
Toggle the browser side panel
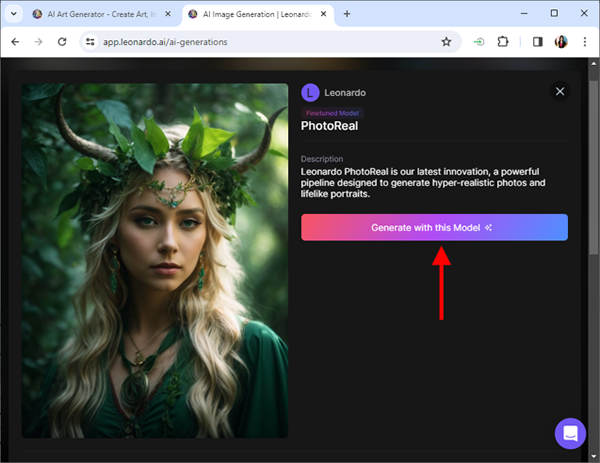(x=538, y=42)
